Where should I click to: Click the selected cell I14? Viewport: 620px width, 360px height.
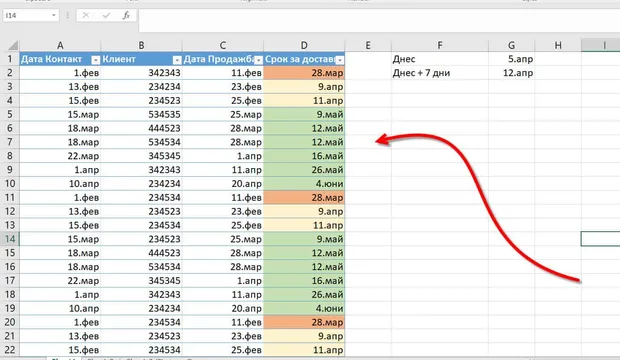click(601, 239)
